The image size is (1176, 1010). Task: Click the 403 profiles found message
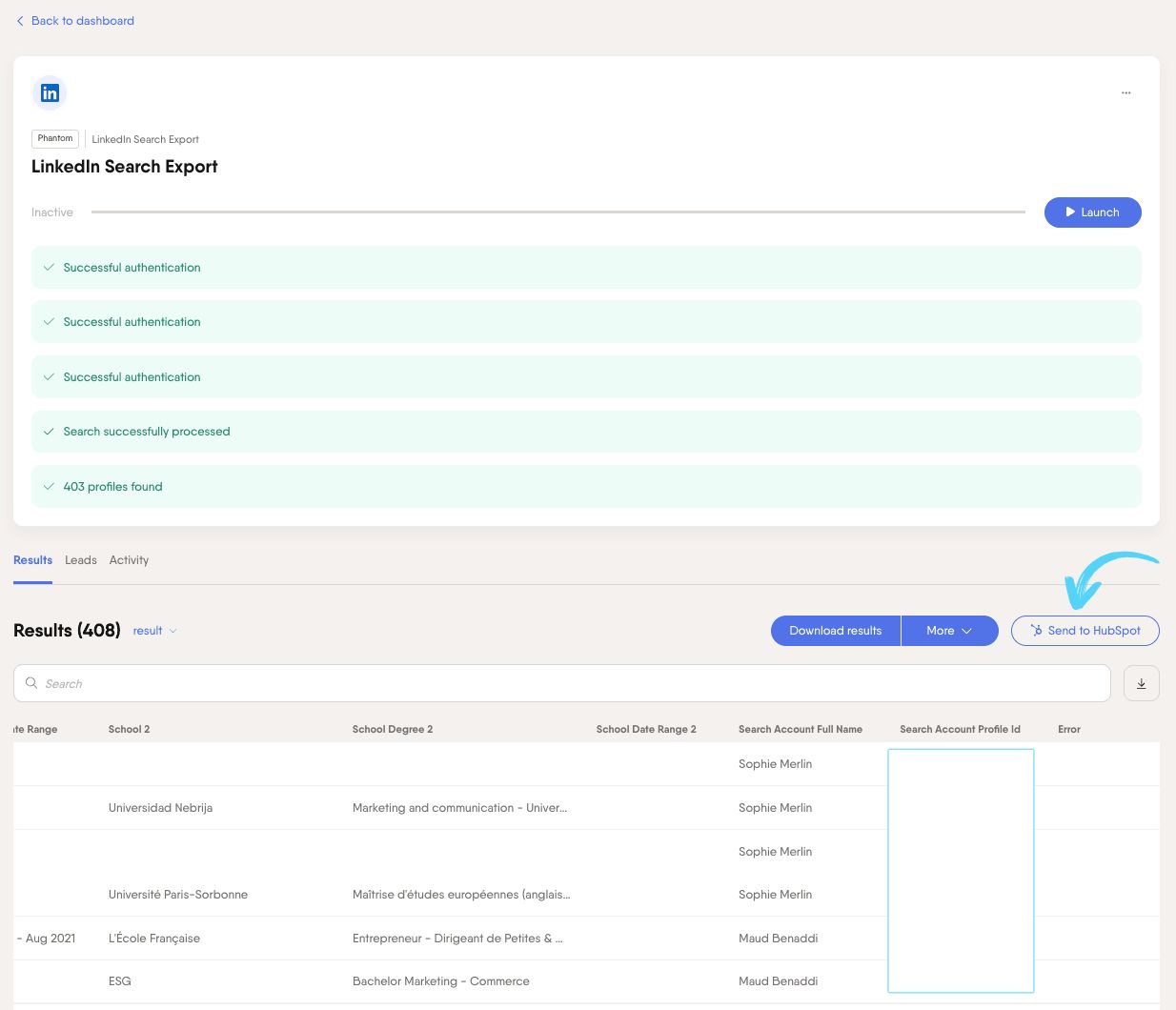pyautogui.click(x=586, y=487)
